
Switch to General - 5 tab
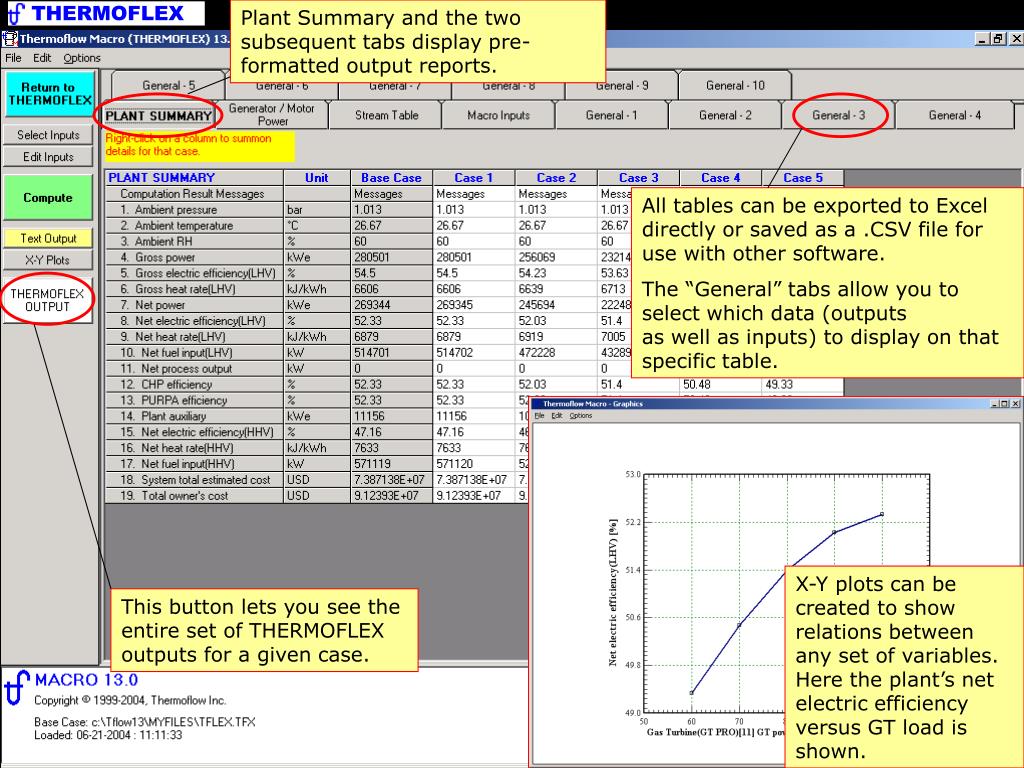[x=168, y=86]
